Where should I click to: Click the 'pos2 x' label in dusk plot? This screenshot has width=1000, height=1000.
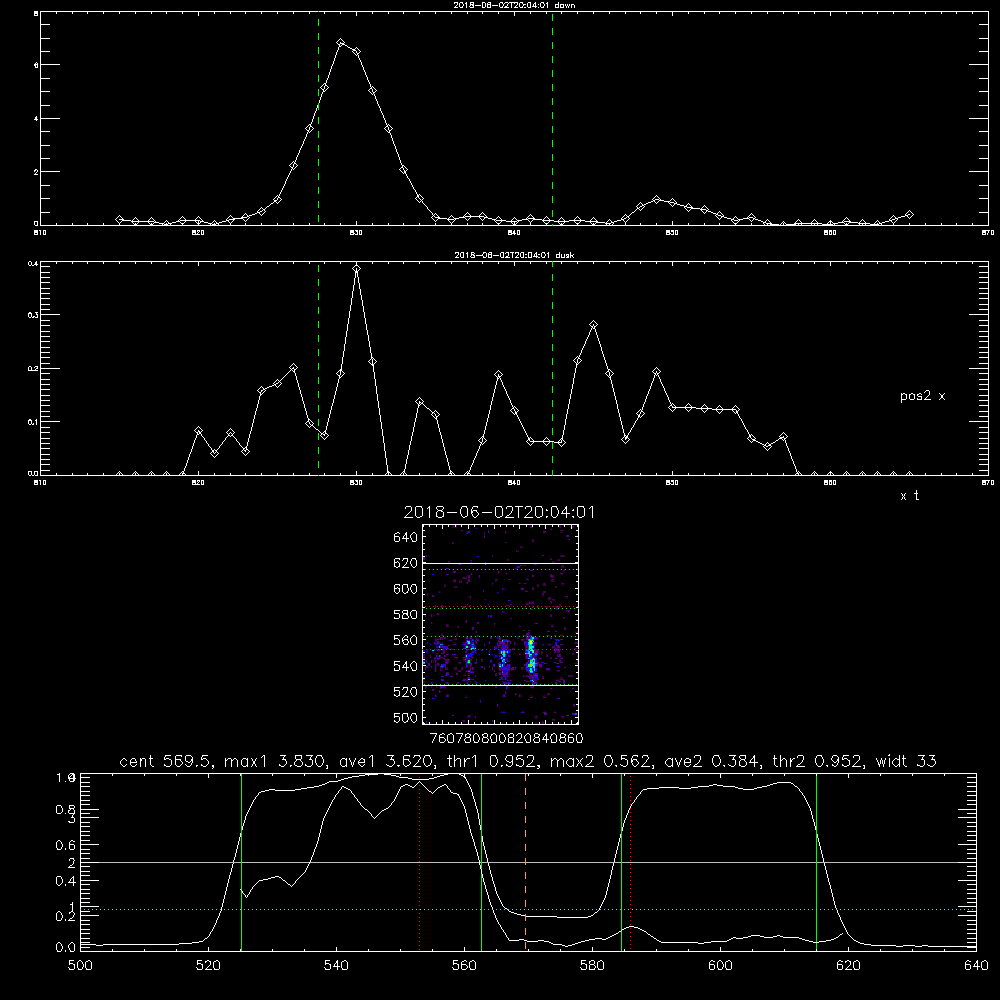coord(922,396)
